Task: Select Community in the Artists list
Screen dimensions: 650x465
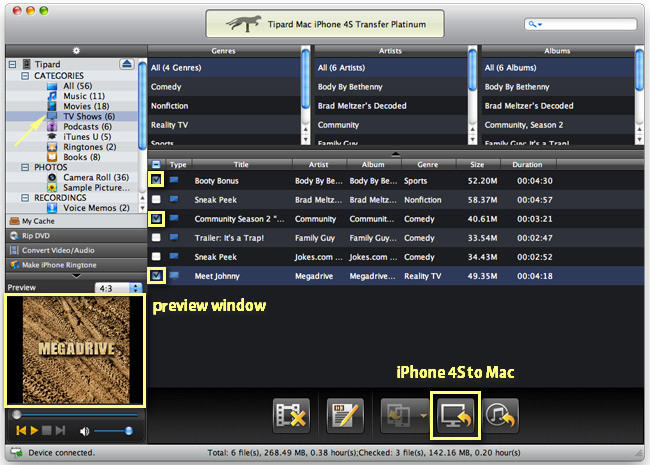Action: point(391,125)
